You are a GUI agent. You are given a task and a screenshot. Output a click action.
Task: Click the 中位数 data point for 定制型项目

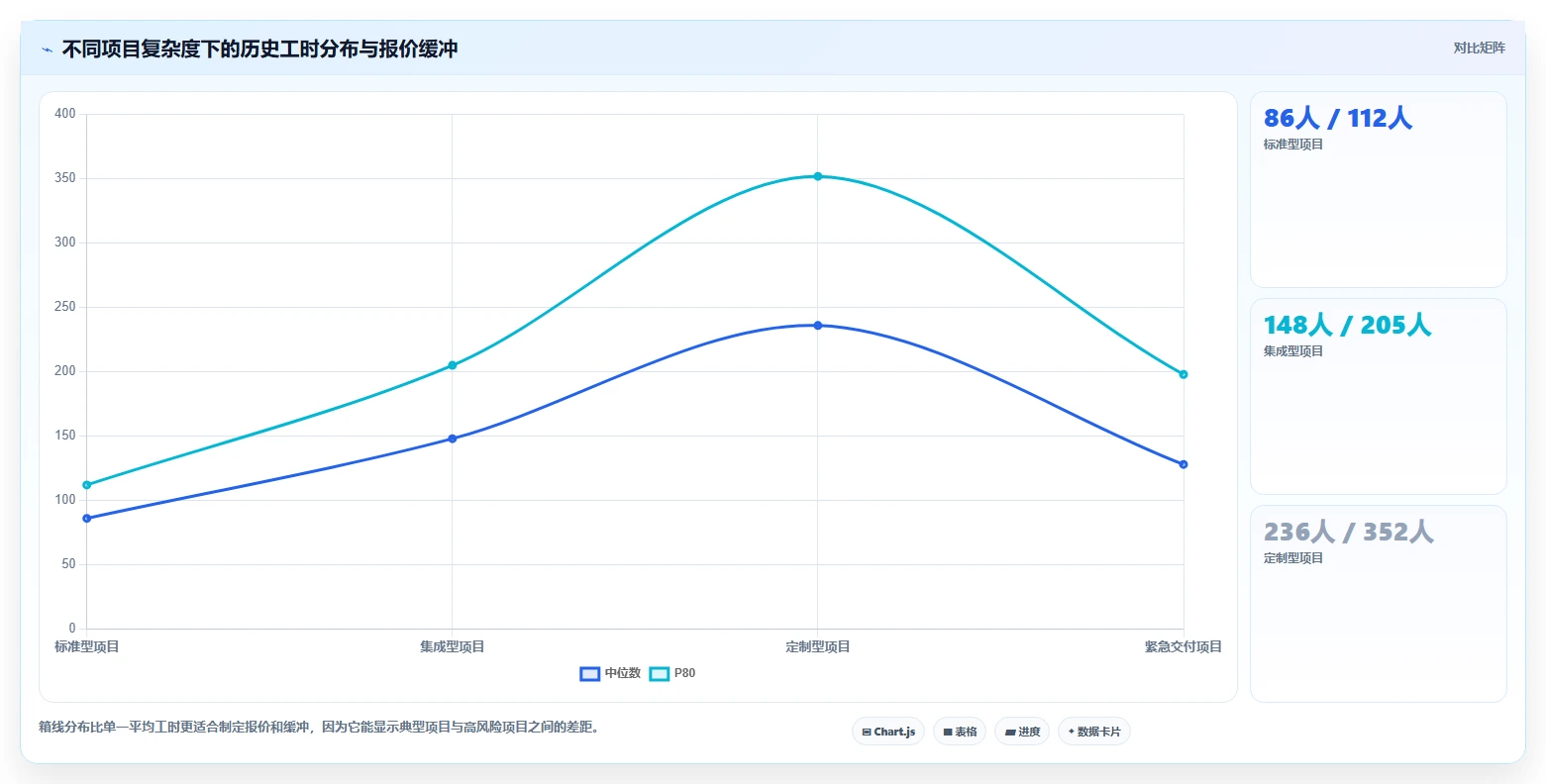(x=818, y=326)
